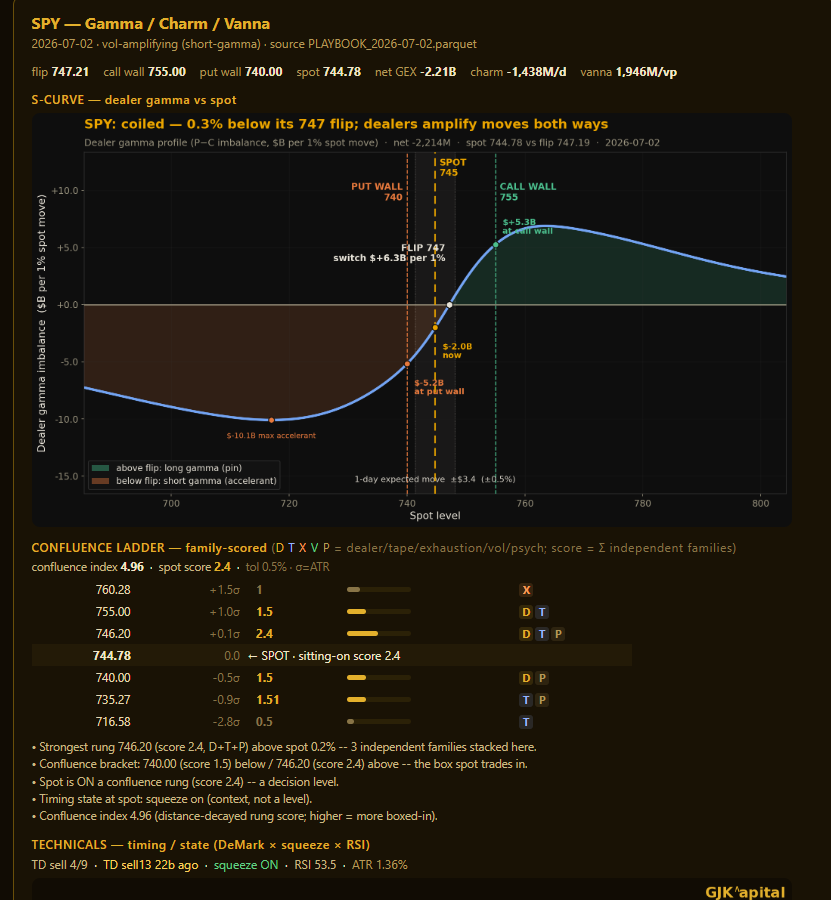Image resolution: width=831 pixels, height=900 pixels.
Task: Click the '$-10.1B max accelerant' label
Action: tap(271, 435)
